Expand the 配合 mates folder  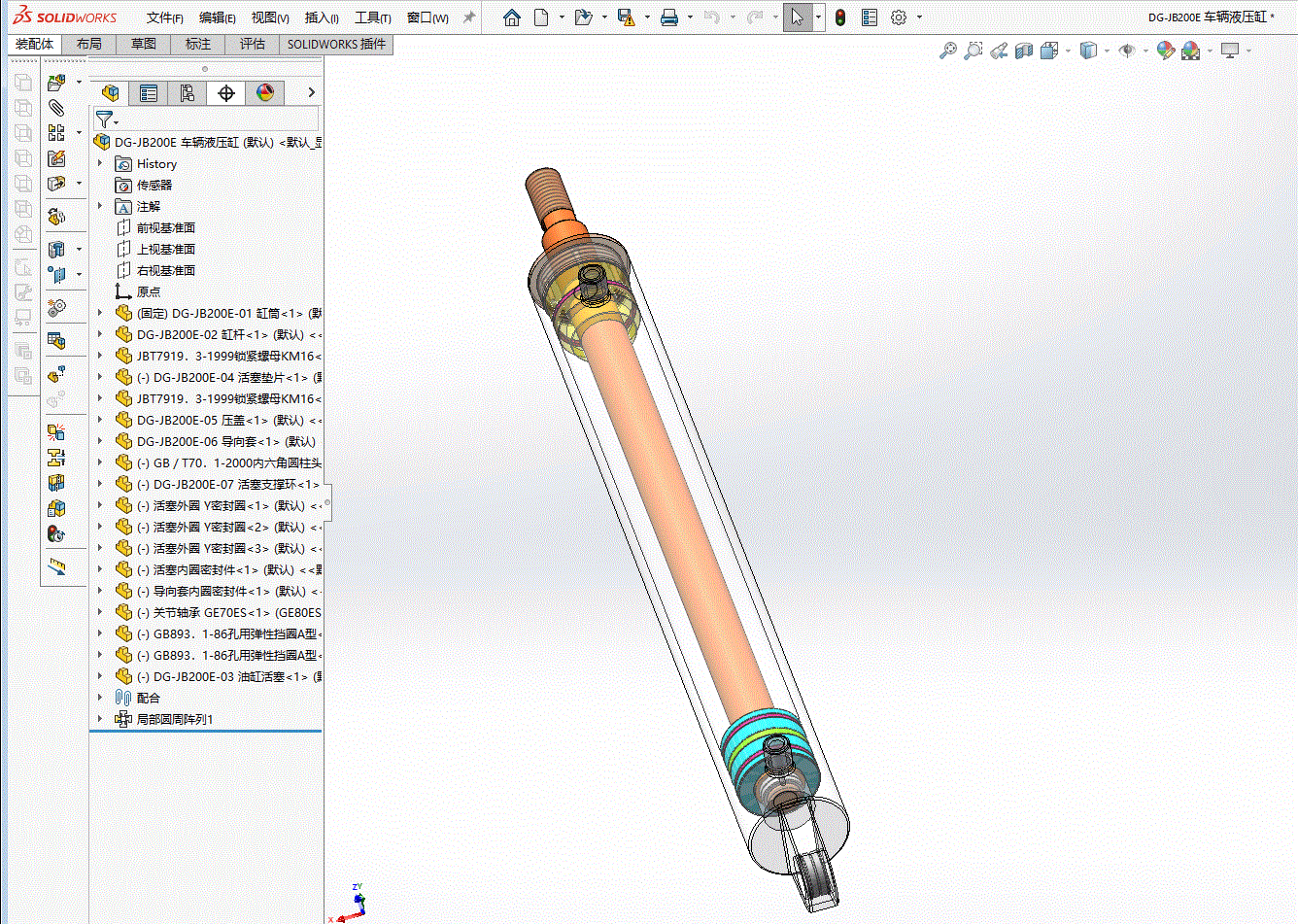click(x=100, y=698)
